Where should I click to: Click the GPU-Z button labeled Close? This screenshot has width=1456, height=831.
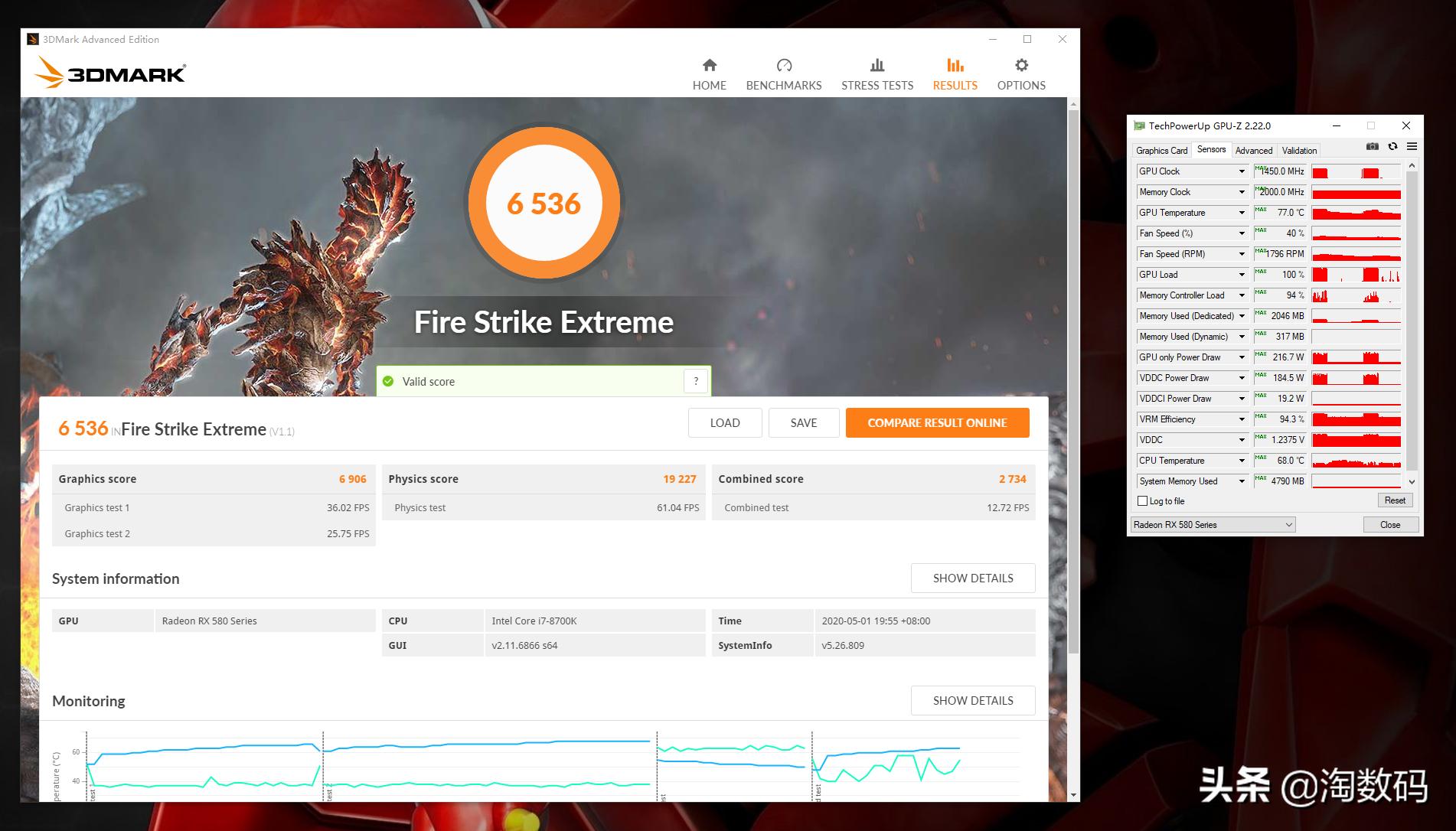tap(1391, 525)
